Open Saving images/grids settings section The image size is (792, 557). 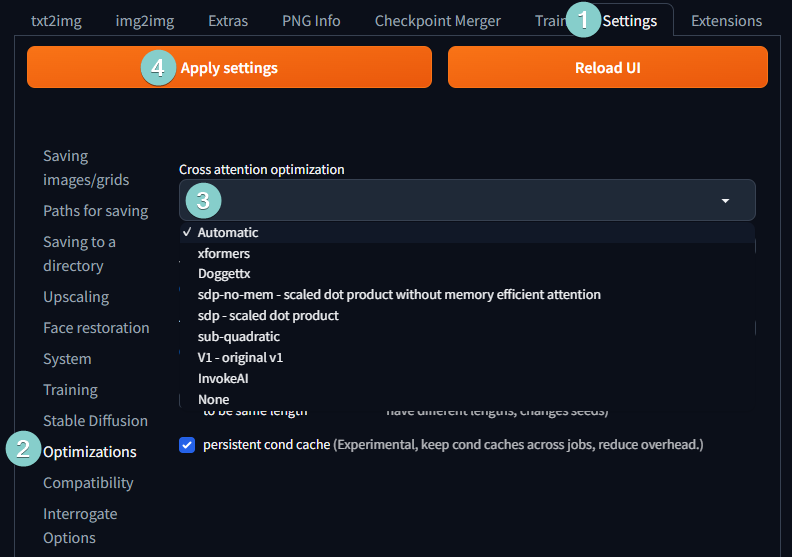(x=86, y=168)
